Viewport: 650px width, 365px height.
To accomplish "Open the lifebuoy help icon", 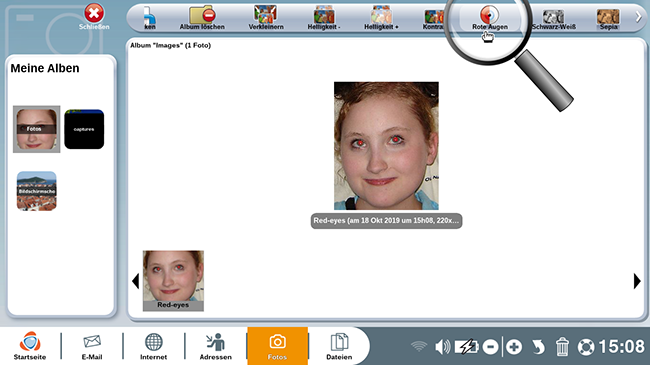I will click(586, 347).
